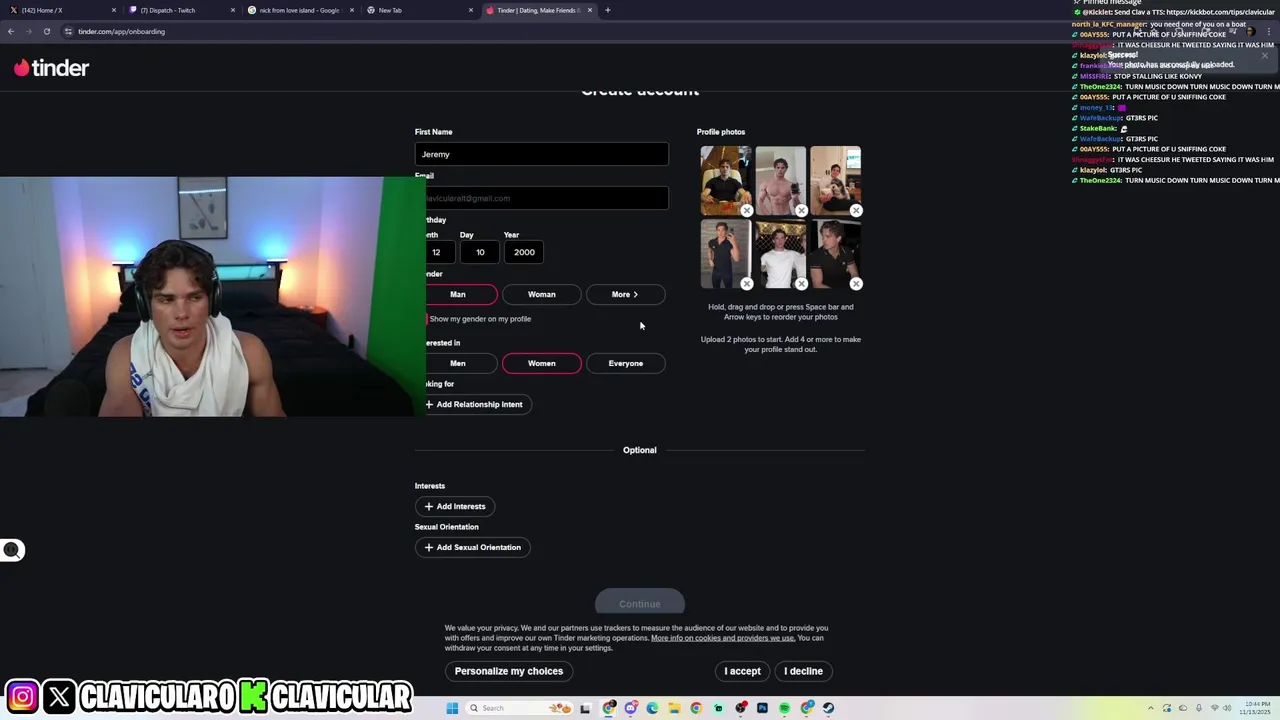Set Interested in to Women
Viewport: 1280px width, 720px height.
[x=541, y=363]
